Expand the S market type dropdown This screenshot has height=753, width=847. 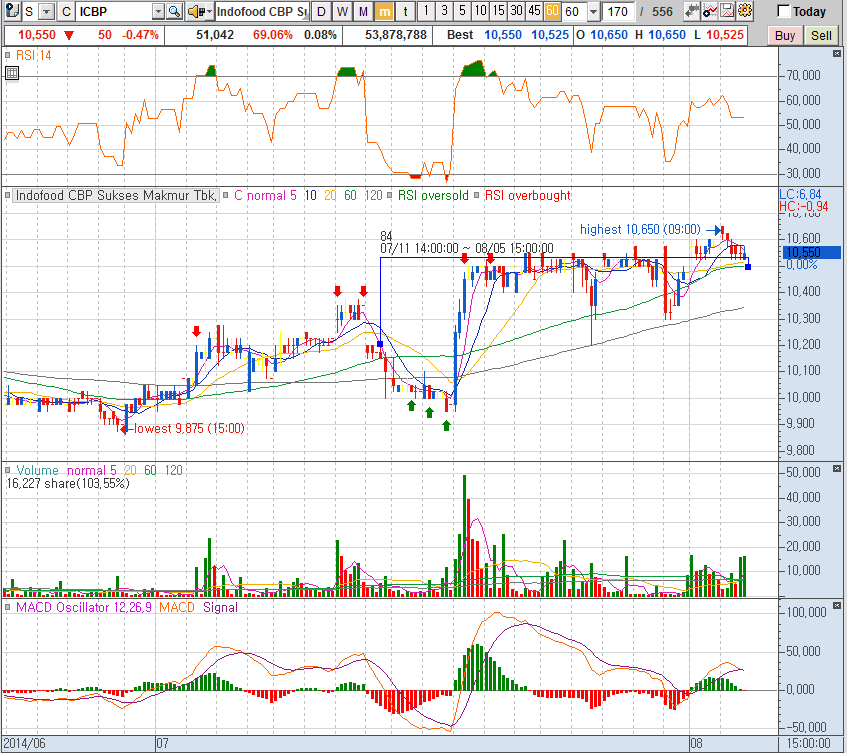tap(45, 12)
